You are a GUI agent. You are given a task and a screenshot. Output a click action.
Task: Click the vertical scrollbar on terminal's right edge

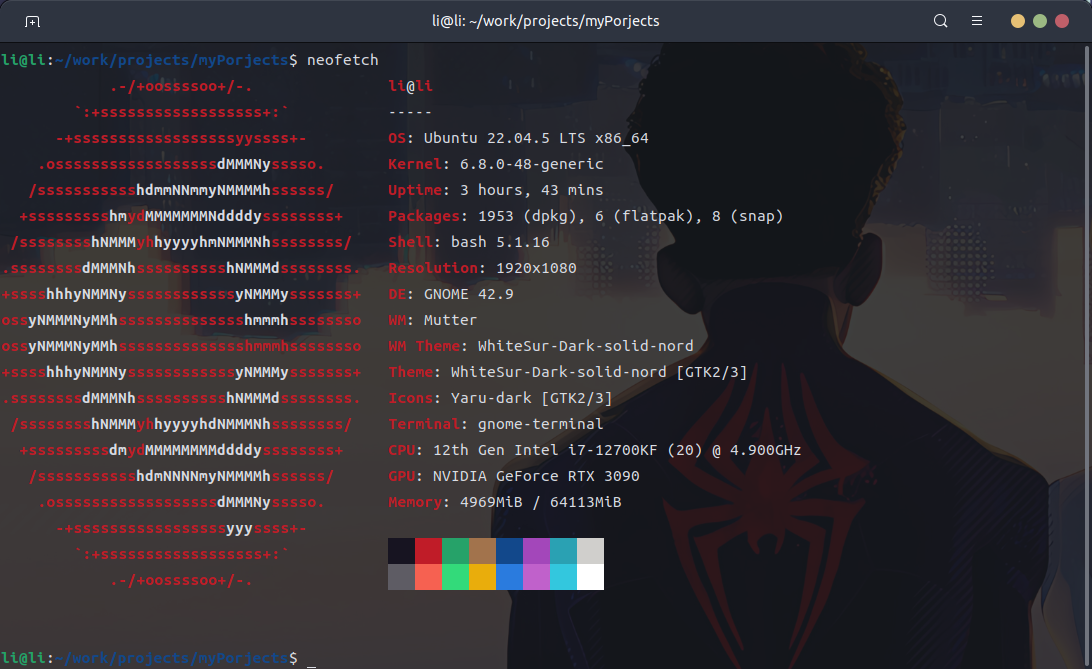(1089, 355)
